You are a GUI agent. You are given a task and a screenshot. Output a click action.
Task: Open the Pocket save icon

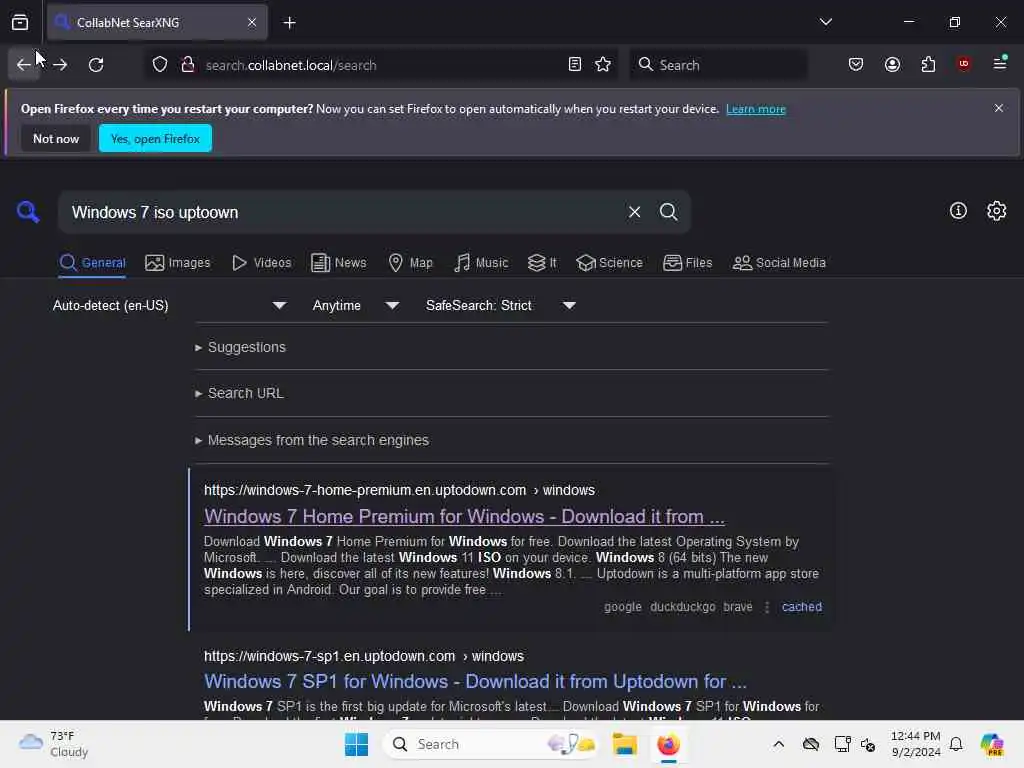coord(856,65)
